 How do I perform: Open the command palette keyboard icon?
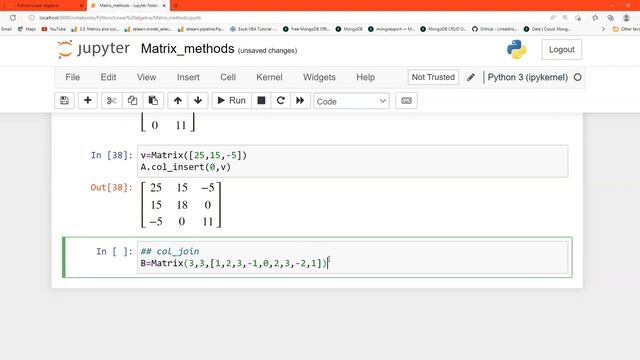tap(407, 100)
